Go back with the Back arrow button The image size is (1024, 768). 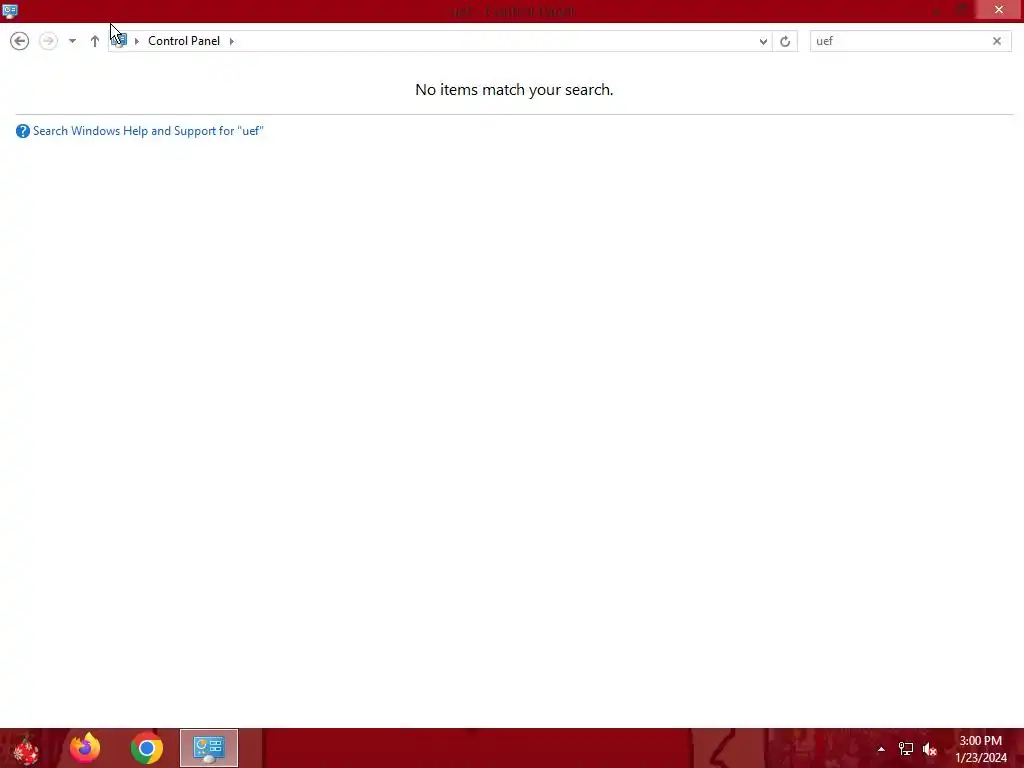pos(20,40)
